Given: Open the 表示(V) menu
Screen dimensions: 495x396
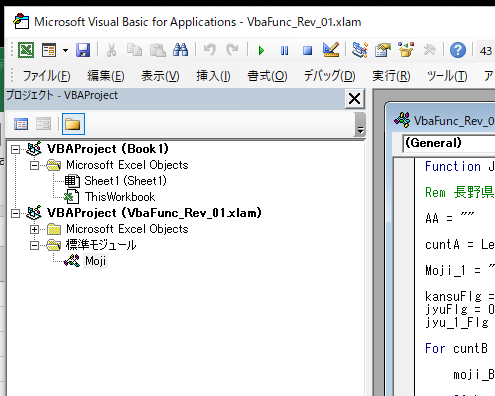Looking at the screenshot, I should (x=160, y=76).
